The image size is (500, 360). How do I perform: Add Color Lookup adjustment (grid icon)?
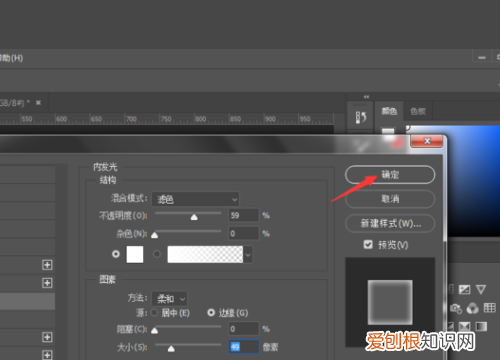pyautogui.click(x=489, y=308)
